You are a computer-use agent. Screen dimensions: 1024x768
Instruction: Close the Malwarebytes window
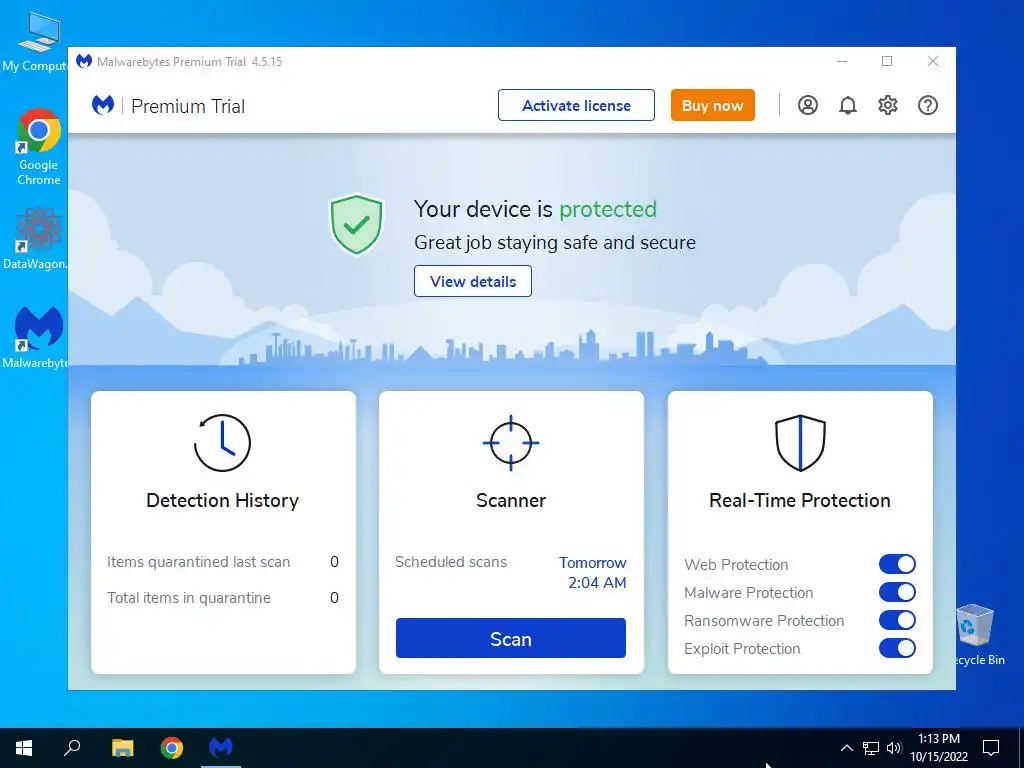[933, 61]
